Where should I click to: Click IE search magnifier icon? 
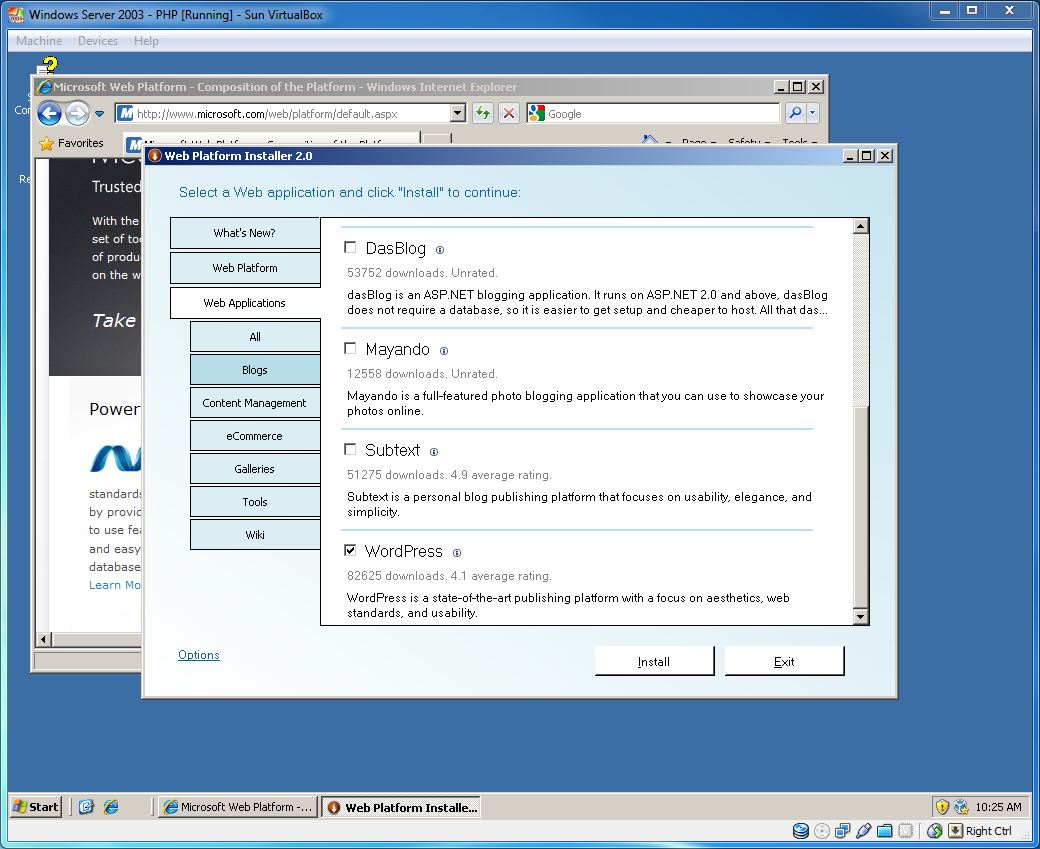pyautogui.click(x=795, y=113)
